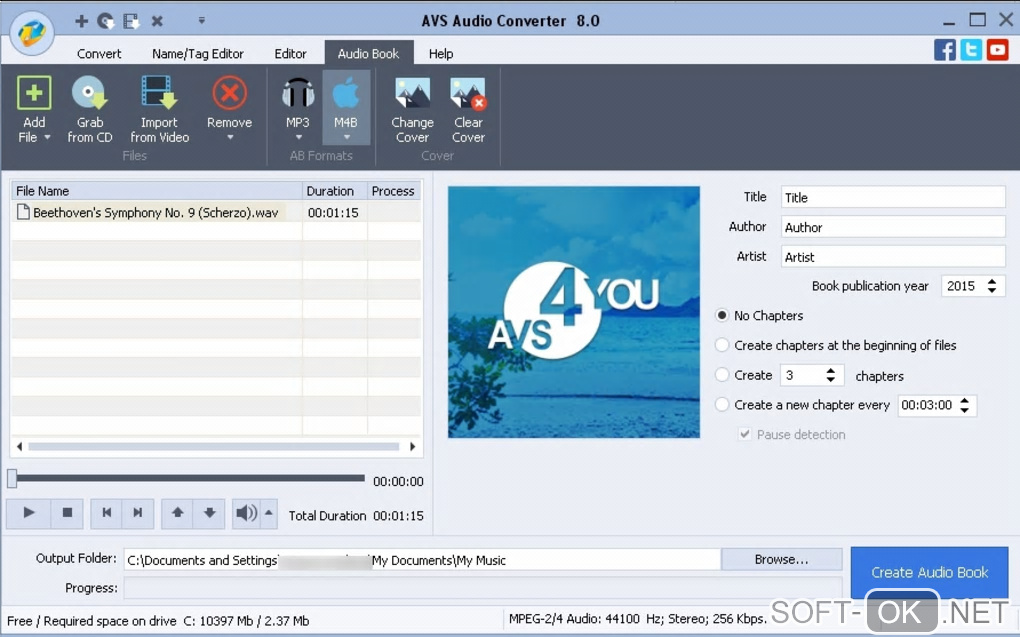
Task: Click the Duration column header
Action: click(334, 191)
